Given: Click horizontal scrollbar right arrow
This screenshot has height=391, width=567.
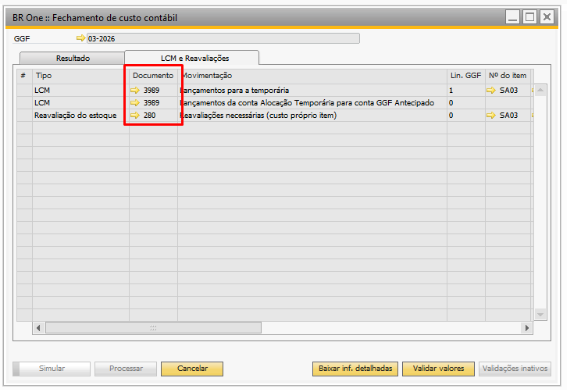Looking at the screenshot, I should [x=527, y=328].
